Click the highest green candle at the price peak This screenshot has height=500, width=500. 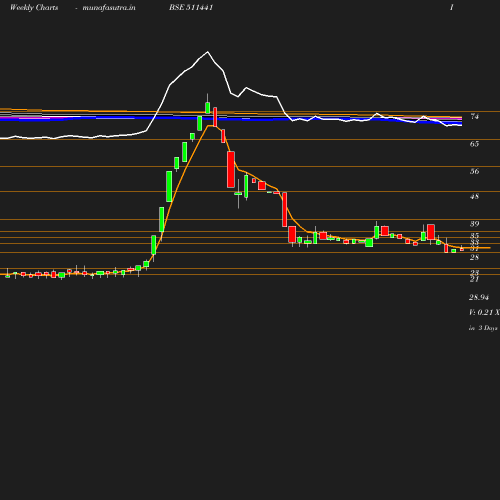(x=208, y=108)
